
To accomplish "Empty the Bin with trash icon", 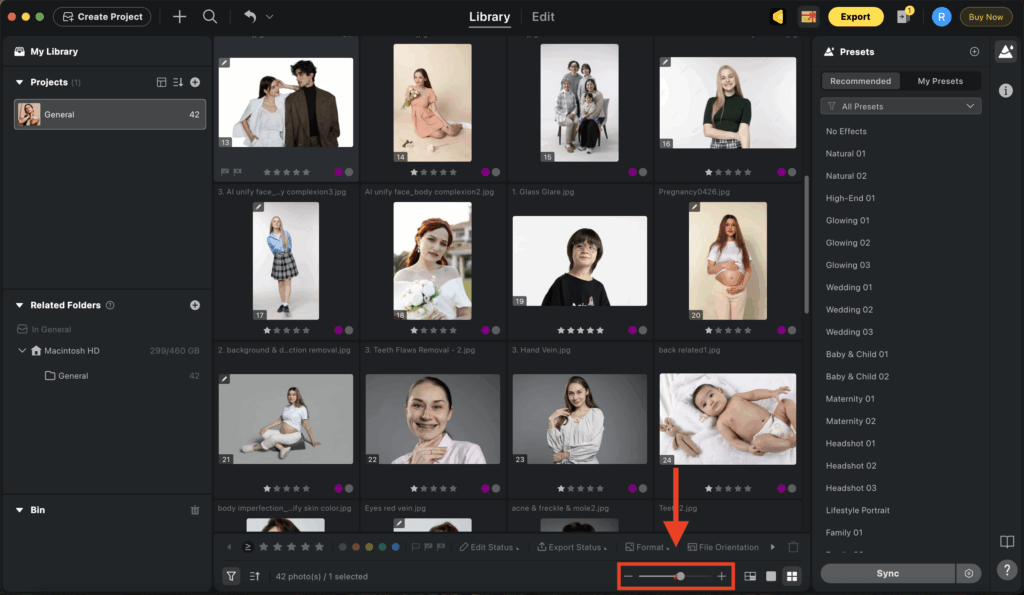I will (x=195, y=510).
